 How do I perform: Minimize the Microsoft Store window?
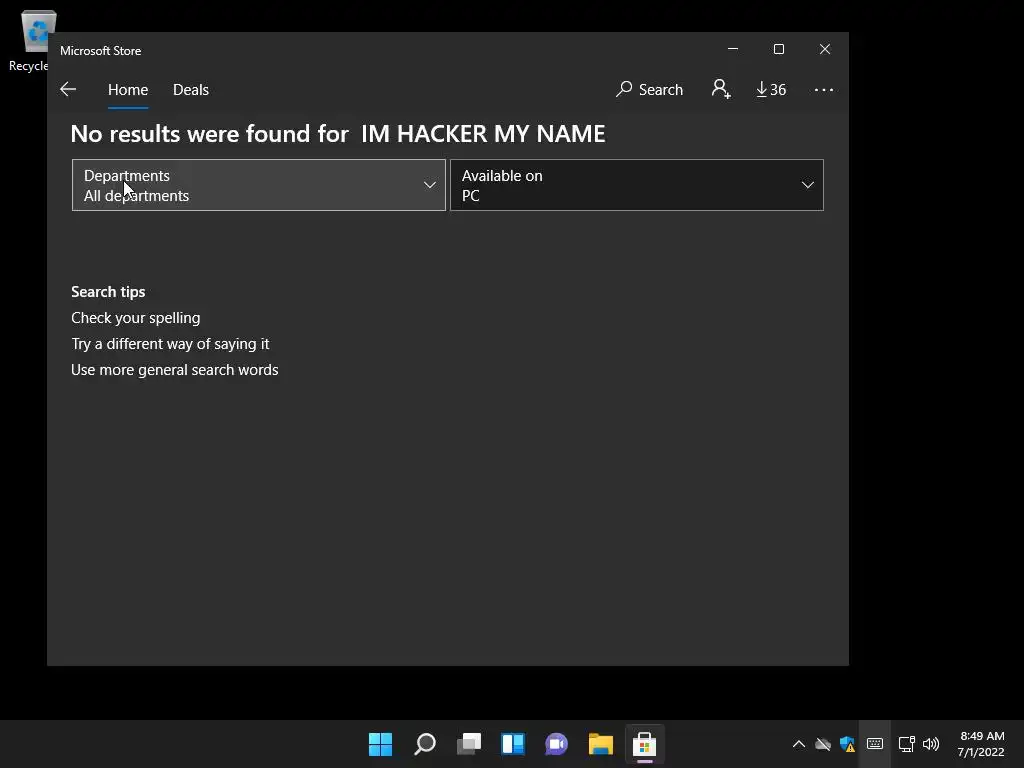click(x=733, y=49)
